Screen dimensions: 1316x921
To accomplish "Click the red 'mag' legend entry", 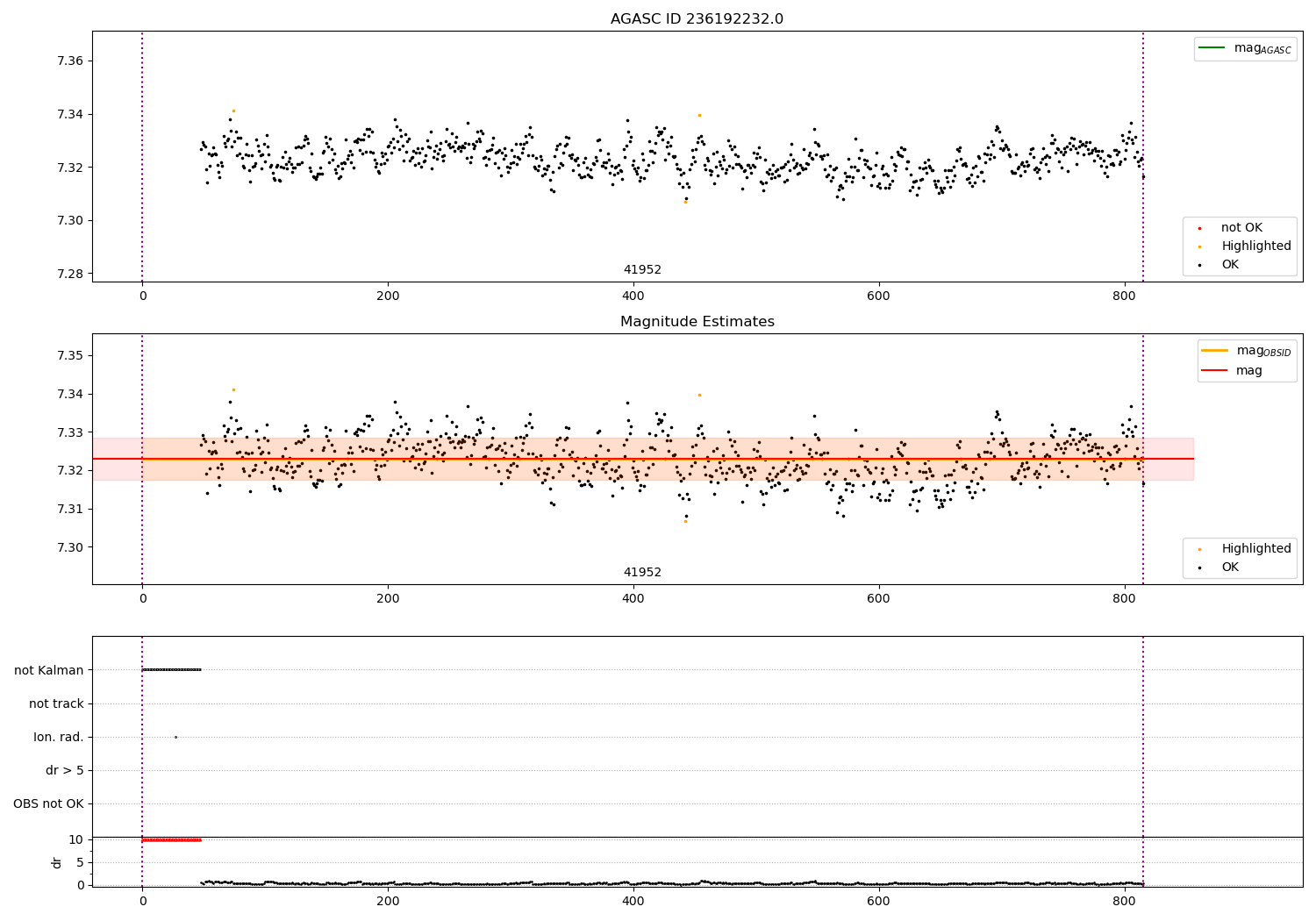I will (x=1233, y=371).
